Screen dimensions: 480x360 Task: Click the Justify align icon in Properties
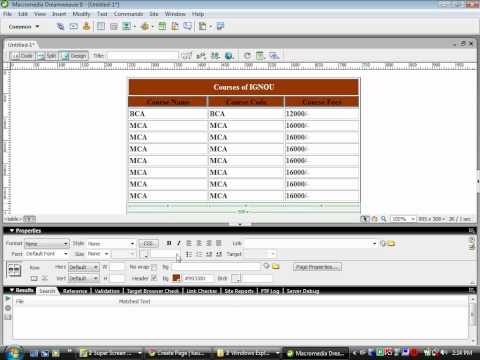(x=219, y=243)
